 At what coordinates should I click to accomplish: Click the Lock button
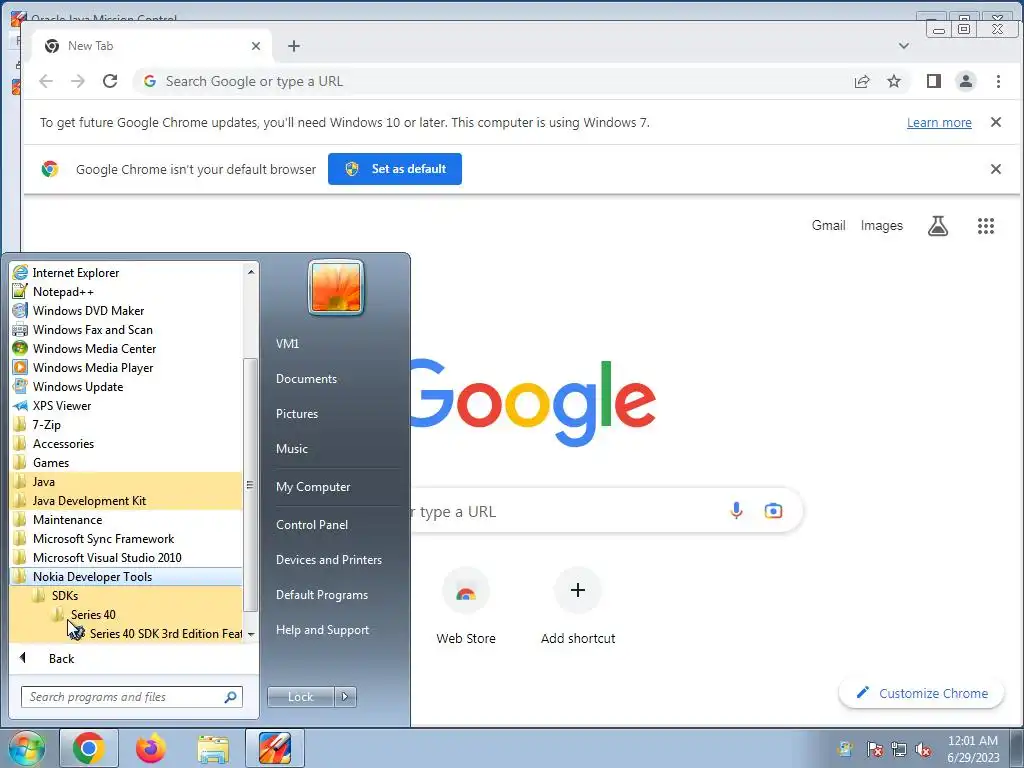pyautogui.click(x=300, y=697)
